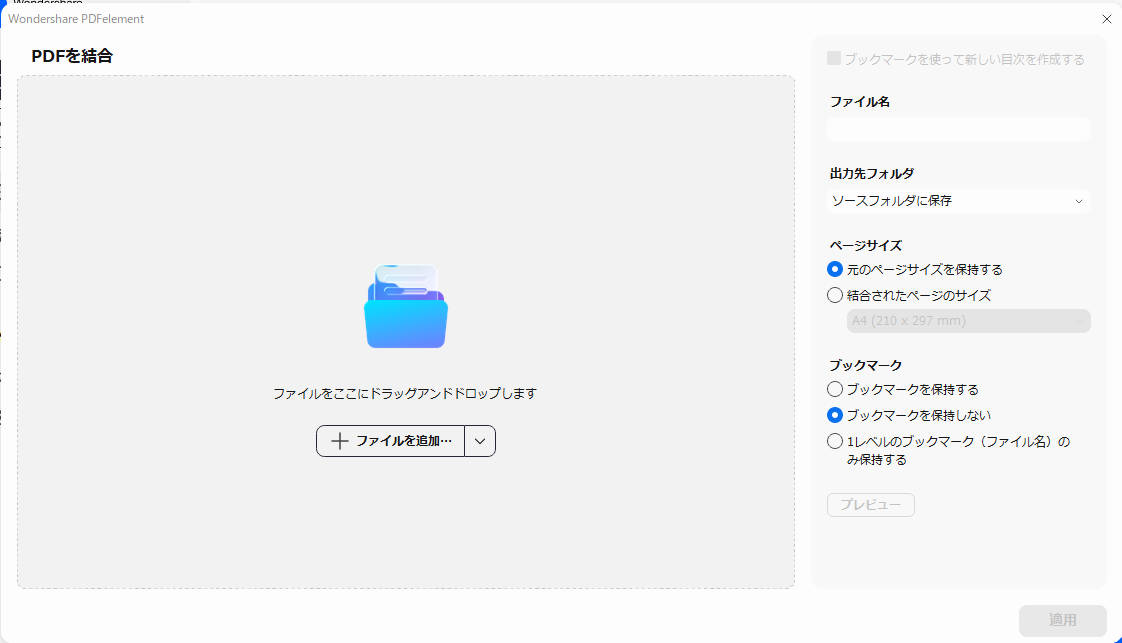
Task: Click the プレビュー button
Action: (870, 505)
